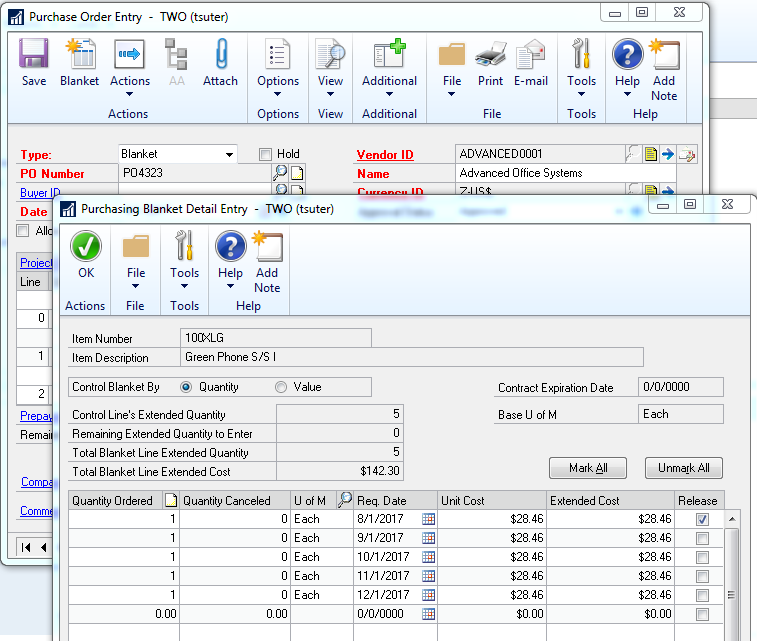The width and height of the screenshot is (757, 641).
Task: Open the calendar for the 8/1/2017 Req. Date
Action: click(x=428, y=519)
